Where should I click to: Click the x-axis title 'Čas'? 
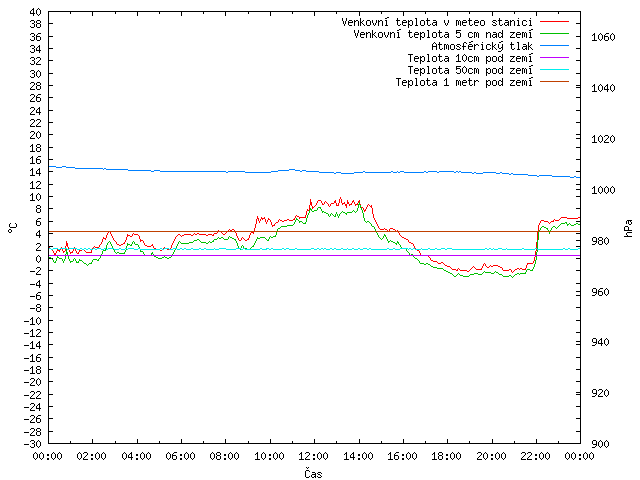click(x=313, y=473)
